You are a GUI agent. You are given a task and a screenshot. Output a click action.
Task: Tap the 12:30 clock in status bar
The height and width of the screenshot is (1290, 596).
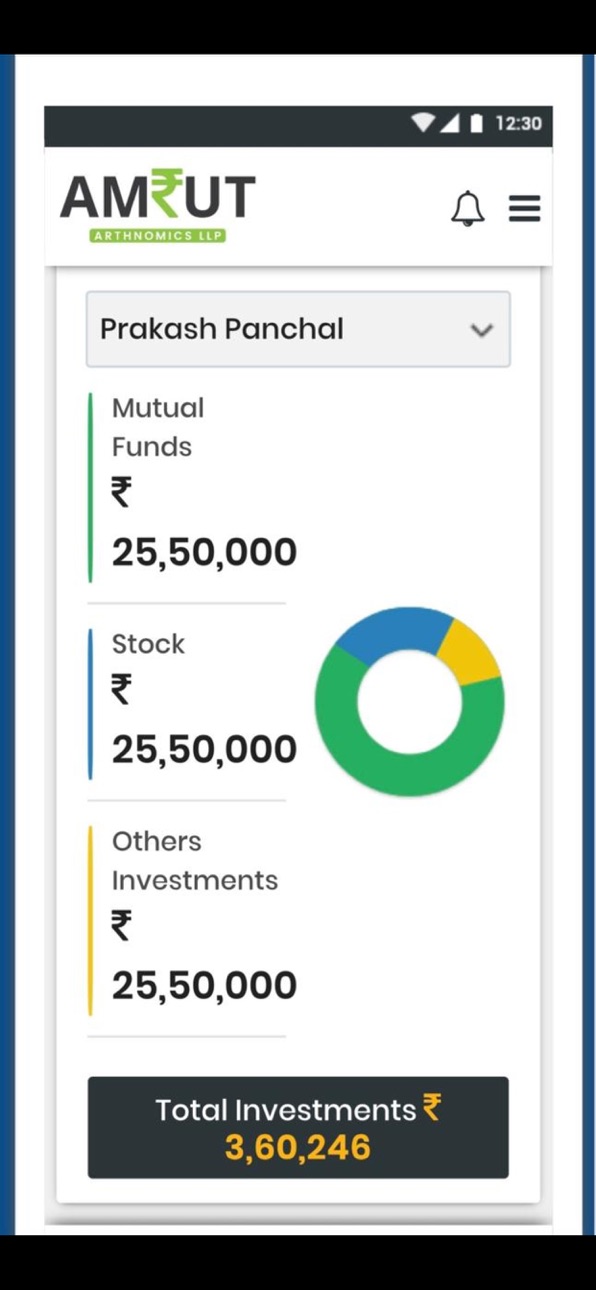(518, 123)
